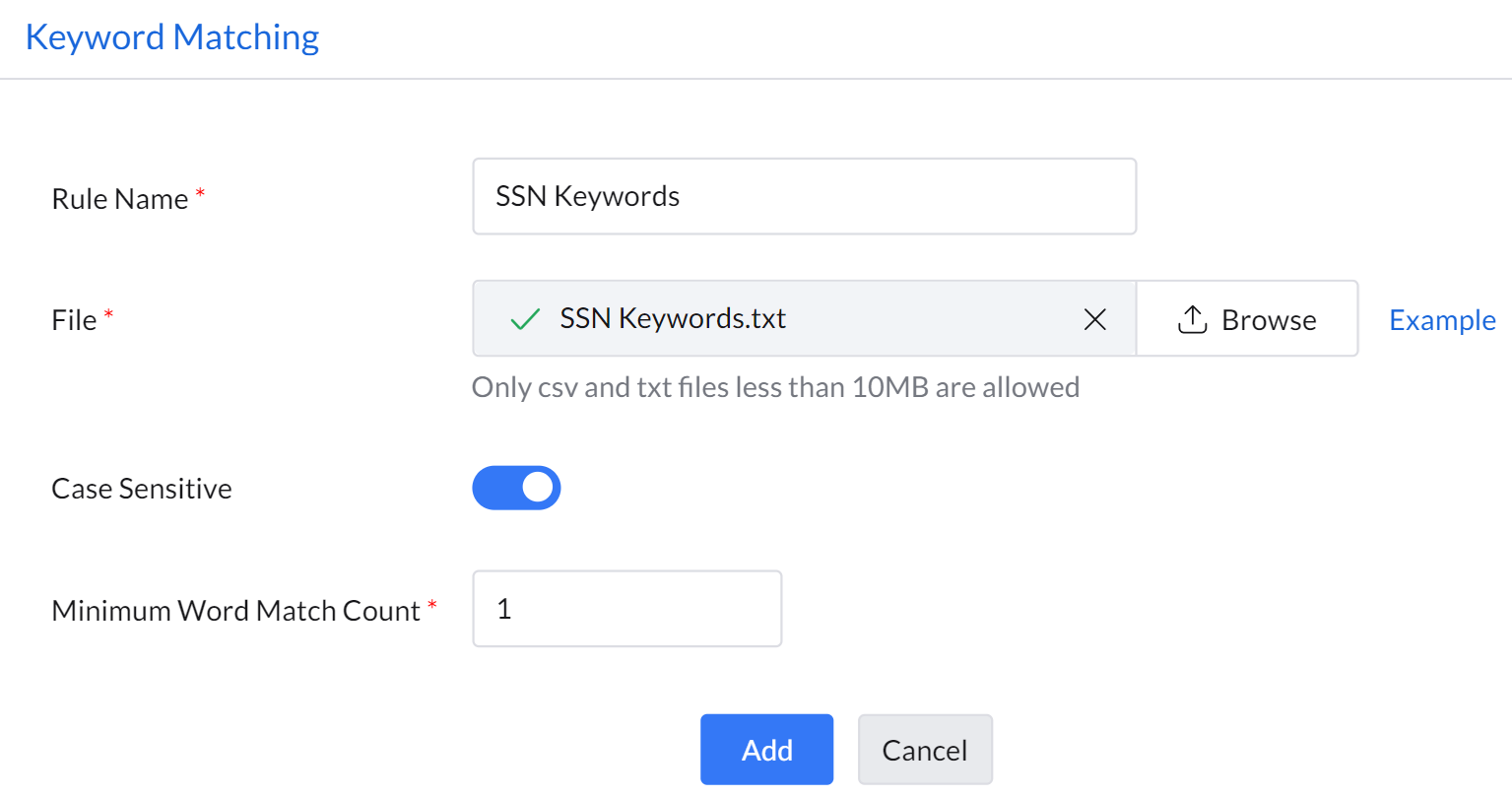1512x797 pixels.
Task: Click the green checkmark next to the filename
Action: tap(525, 319)
